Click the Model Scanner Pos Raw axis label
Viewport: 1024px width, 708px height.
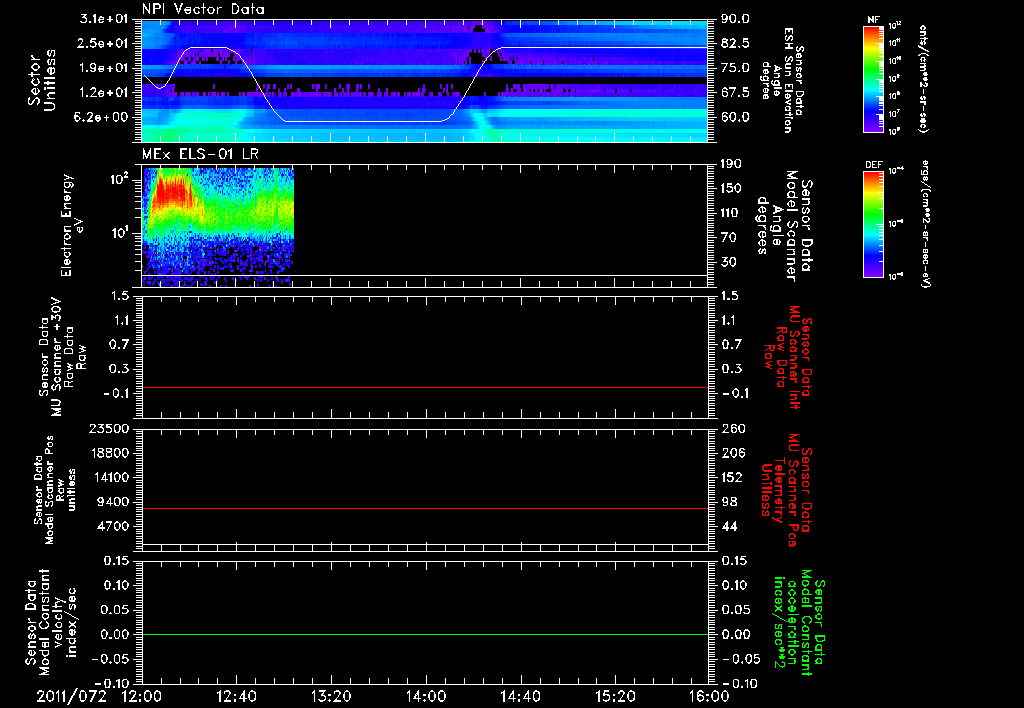click(x=55, y=490)
